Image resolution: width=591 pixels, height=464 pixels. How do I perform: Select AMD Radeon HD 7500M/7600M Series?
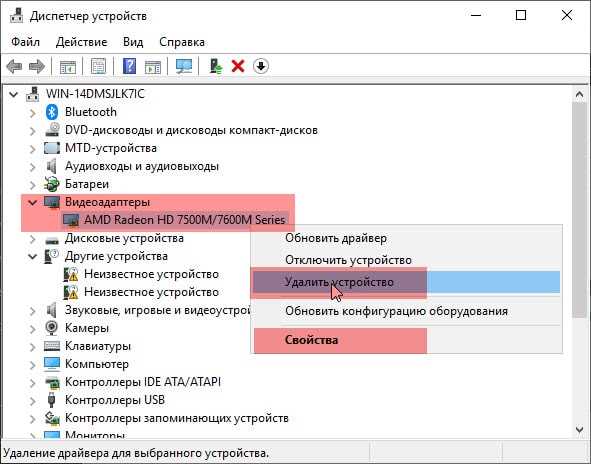pyautogui.click(x=184, y=220)
